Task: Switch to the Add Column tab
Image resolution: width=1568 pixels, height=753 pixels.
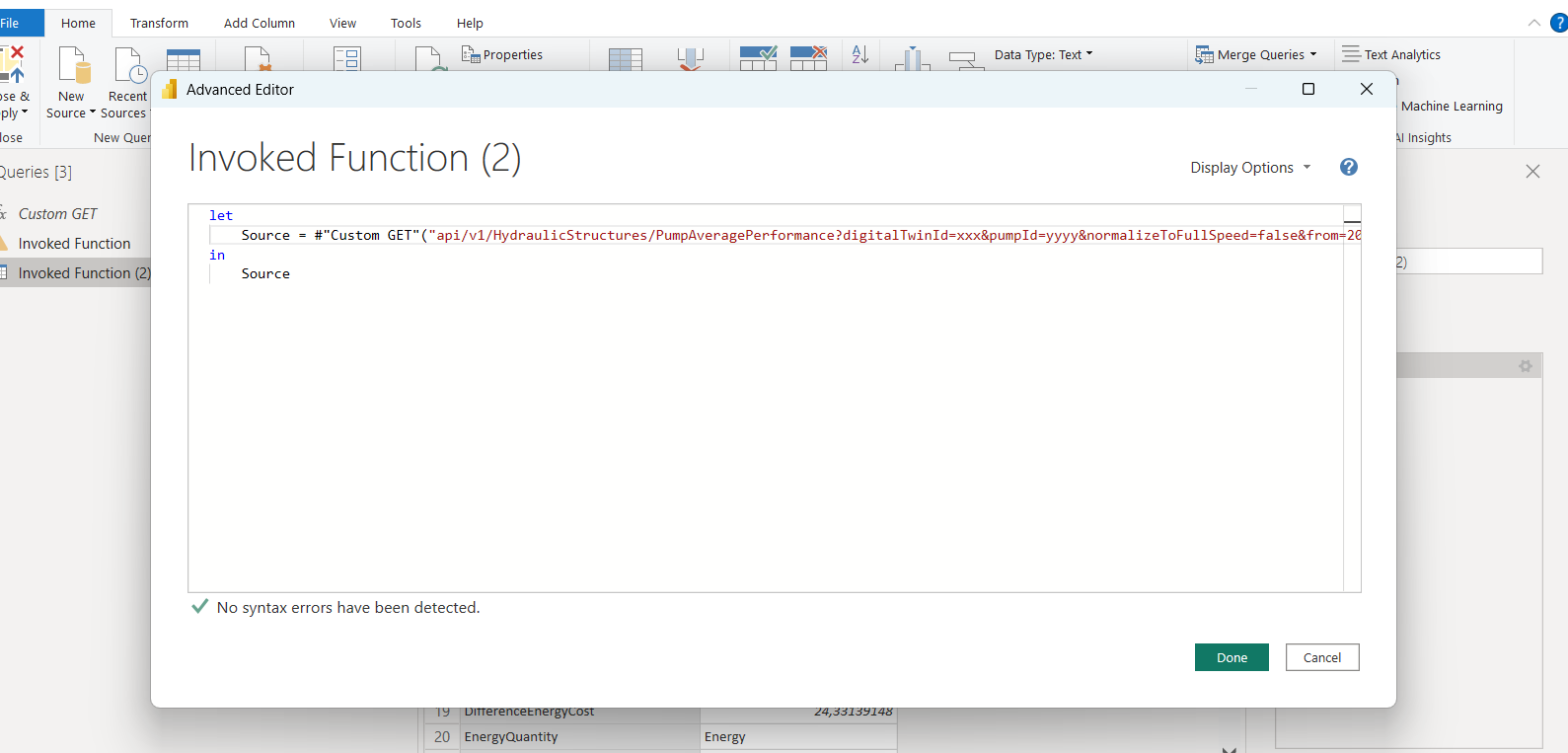Action: pos(260,23)
